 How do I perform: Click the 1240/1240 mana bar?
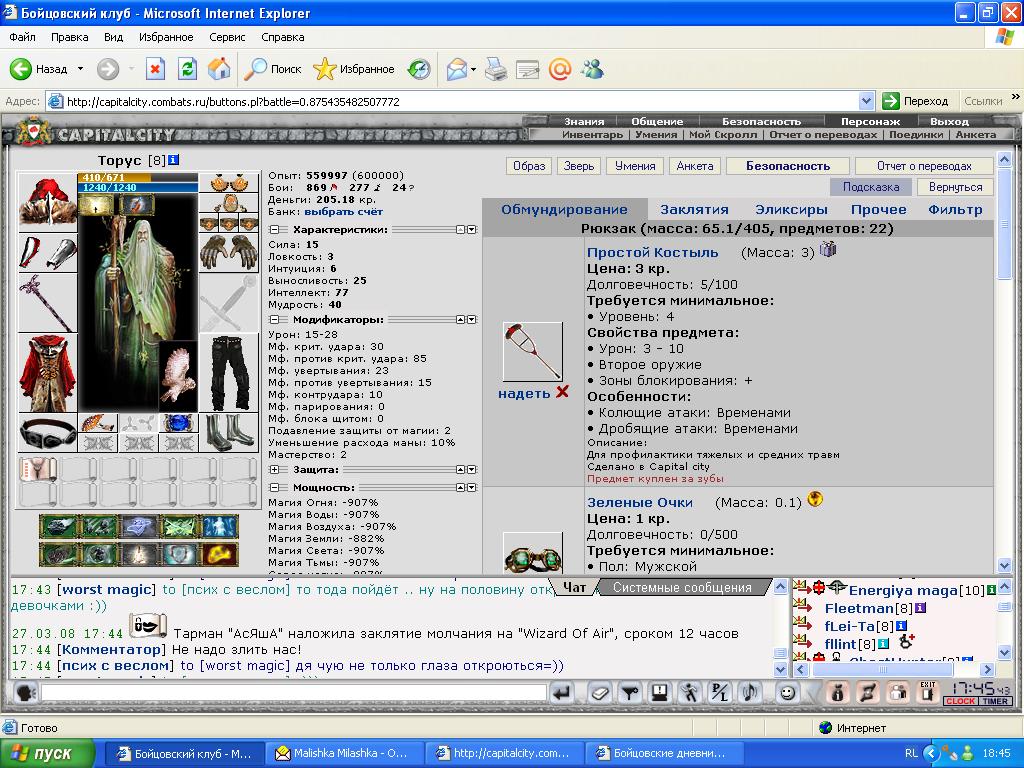[138, 187]
